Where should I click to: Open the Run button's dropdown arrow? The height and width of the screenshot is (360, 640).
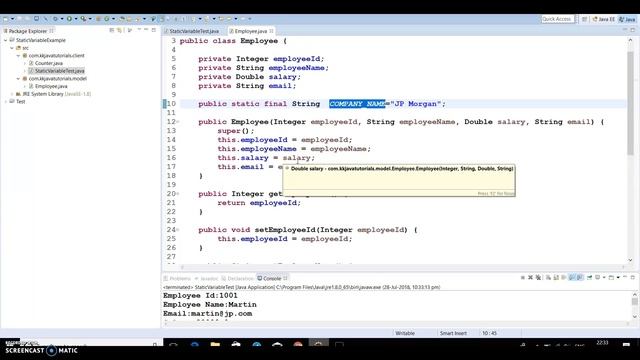76,19
